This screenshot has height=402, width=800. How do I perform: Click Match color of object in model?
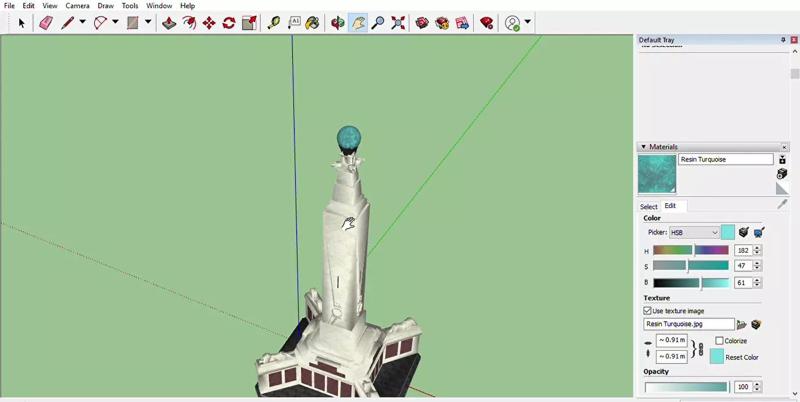(743, 232)
